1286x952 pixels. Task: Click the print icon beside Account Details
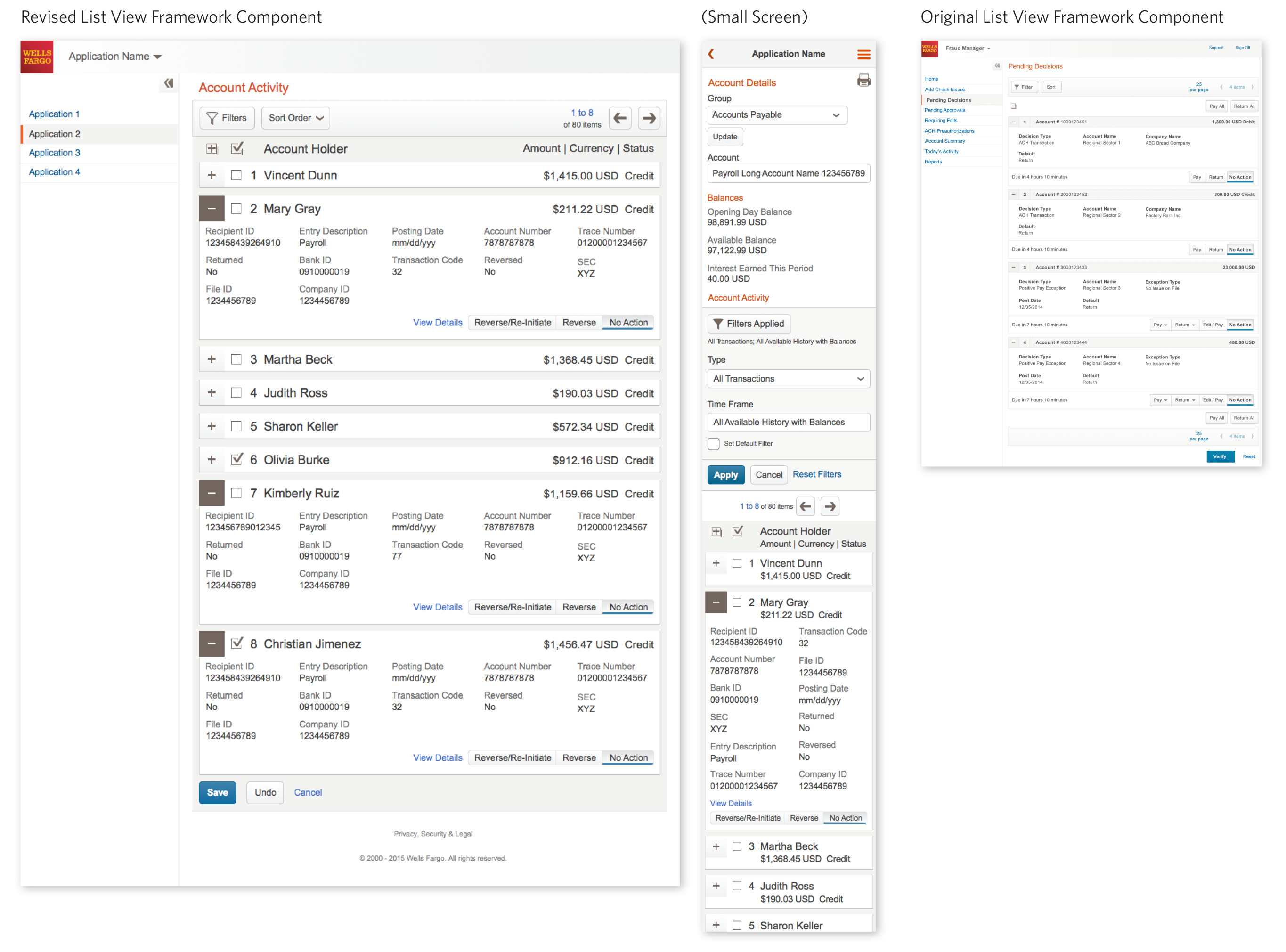click(863, 81)
